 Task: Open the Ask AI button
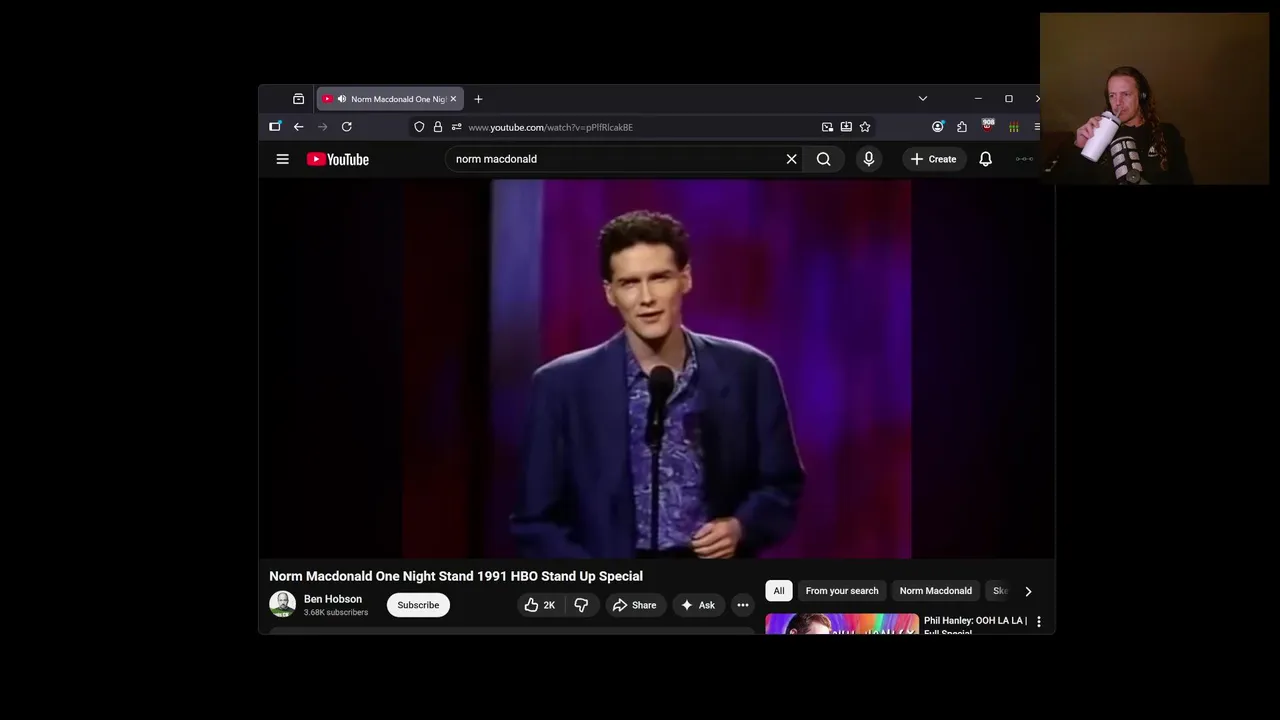pos(698,605)
